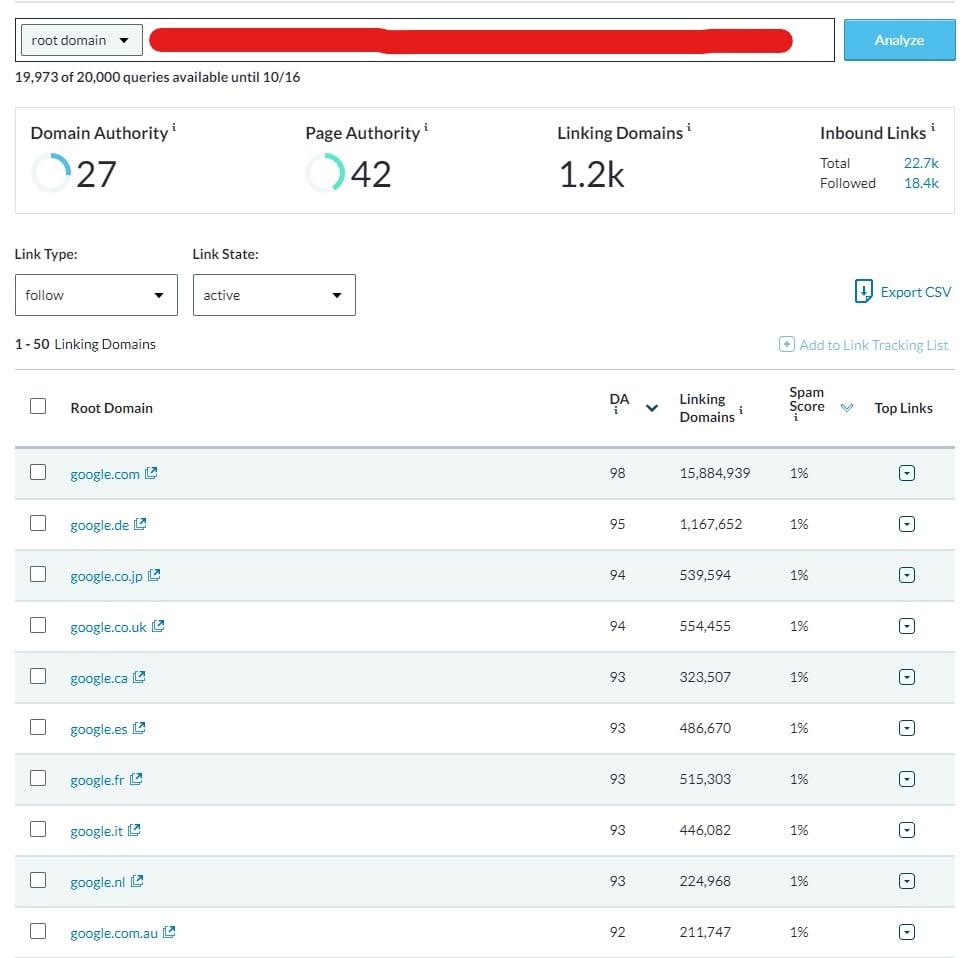966x958 pixels.
Task: Click the Page Authority info icon
Action: (427, 125)
